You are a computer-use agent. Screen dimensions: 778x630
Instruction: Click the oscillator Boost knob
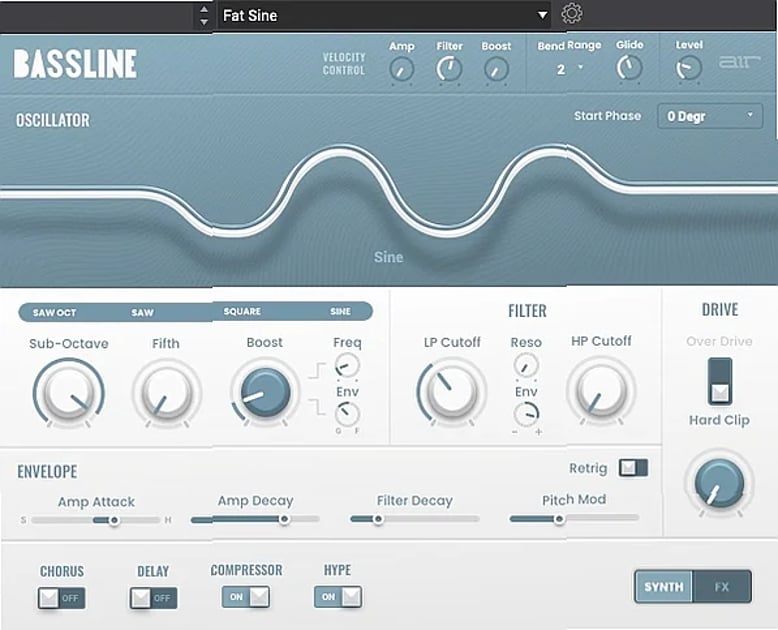[265, 392]
